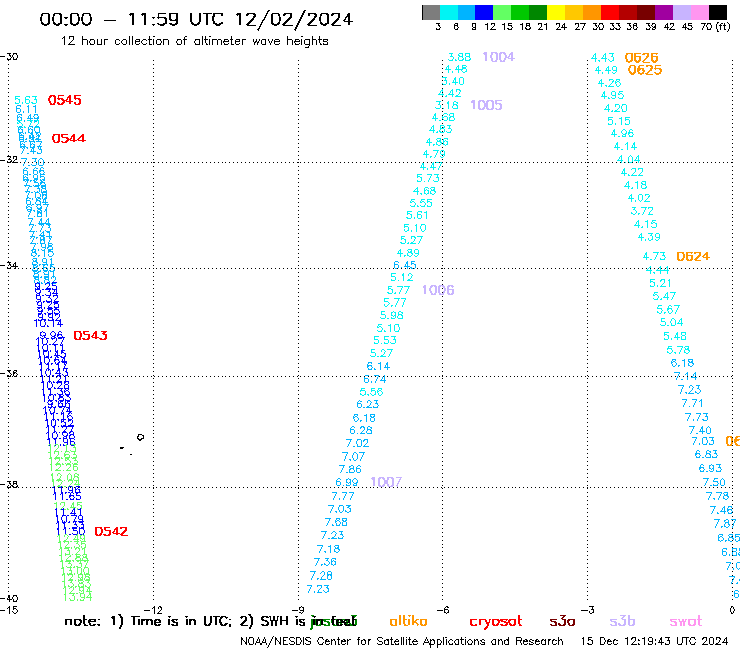
Task: Click the subtitle '12 hour collection of altimeter wave heights'
Action: pos(194,41)
